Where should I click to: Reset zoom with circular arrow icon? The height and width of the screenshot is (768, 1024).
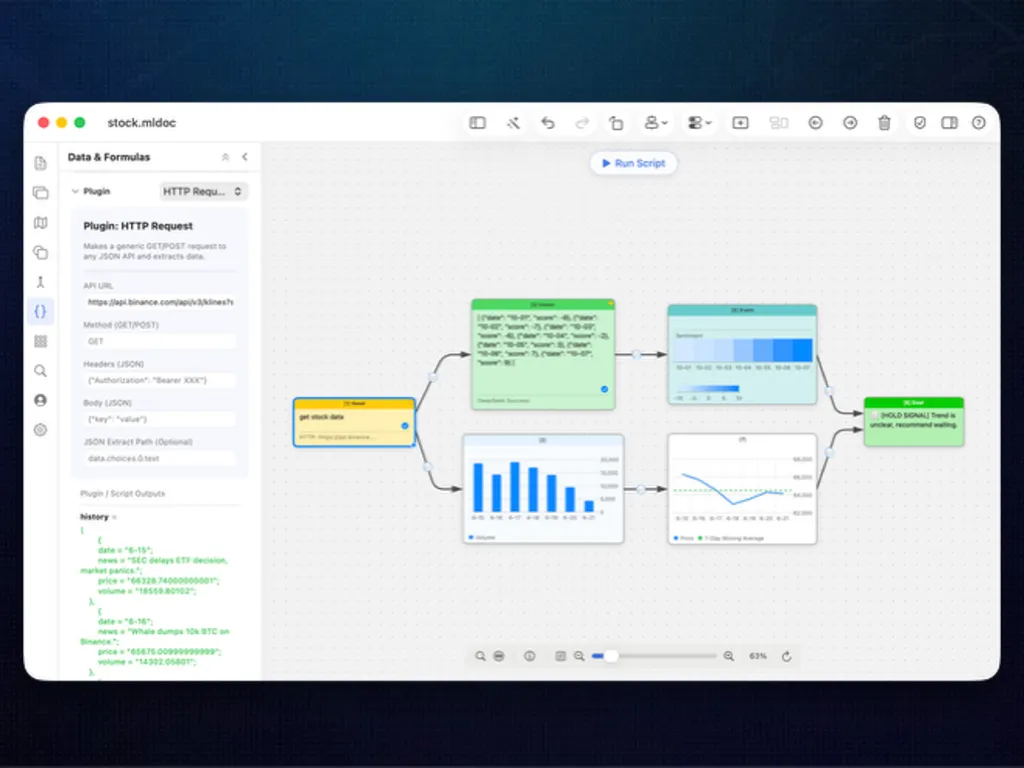(787, 656)
